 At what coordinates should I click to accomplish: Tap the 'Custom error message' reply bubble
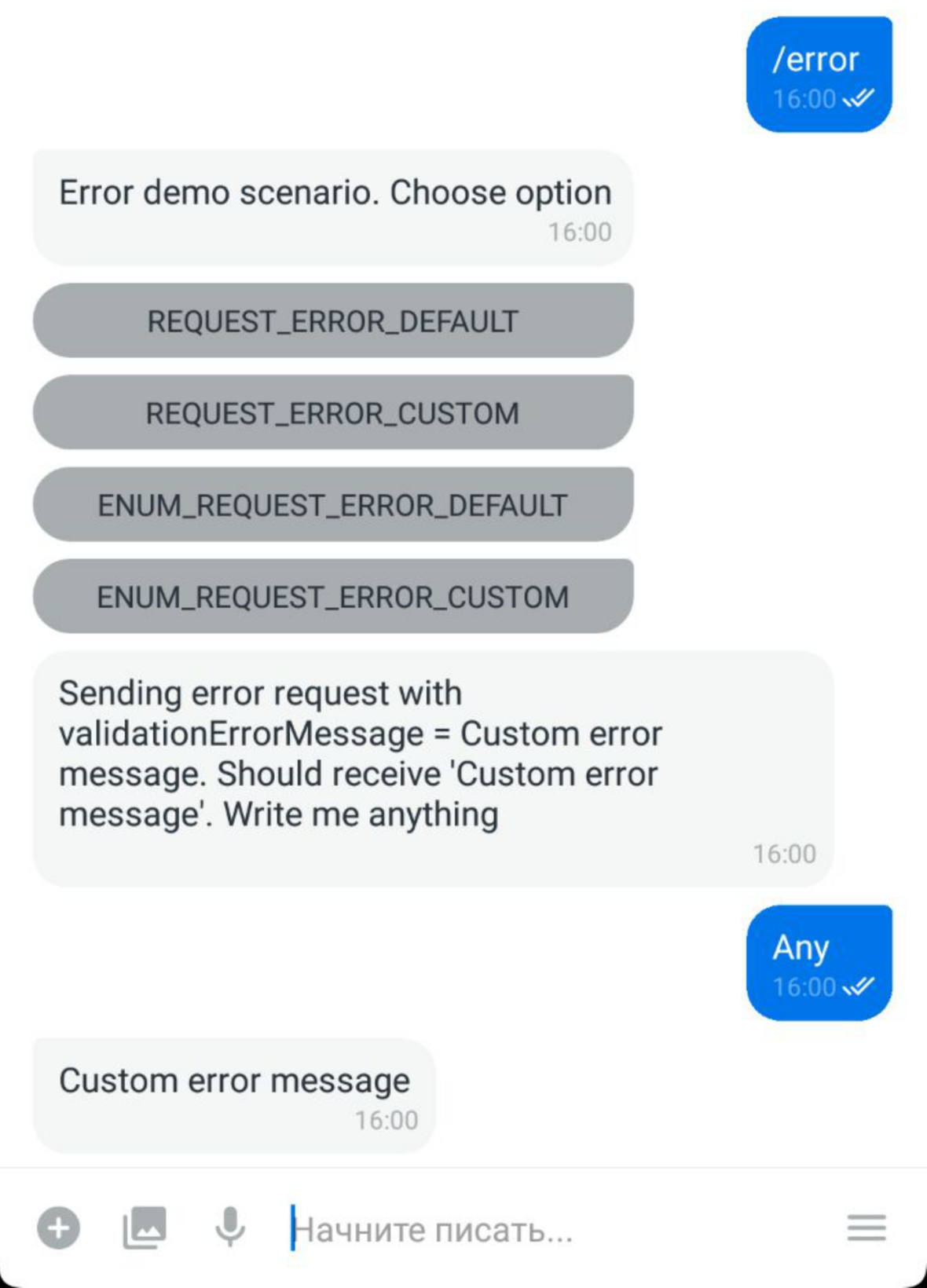[x=234, y=1096]
